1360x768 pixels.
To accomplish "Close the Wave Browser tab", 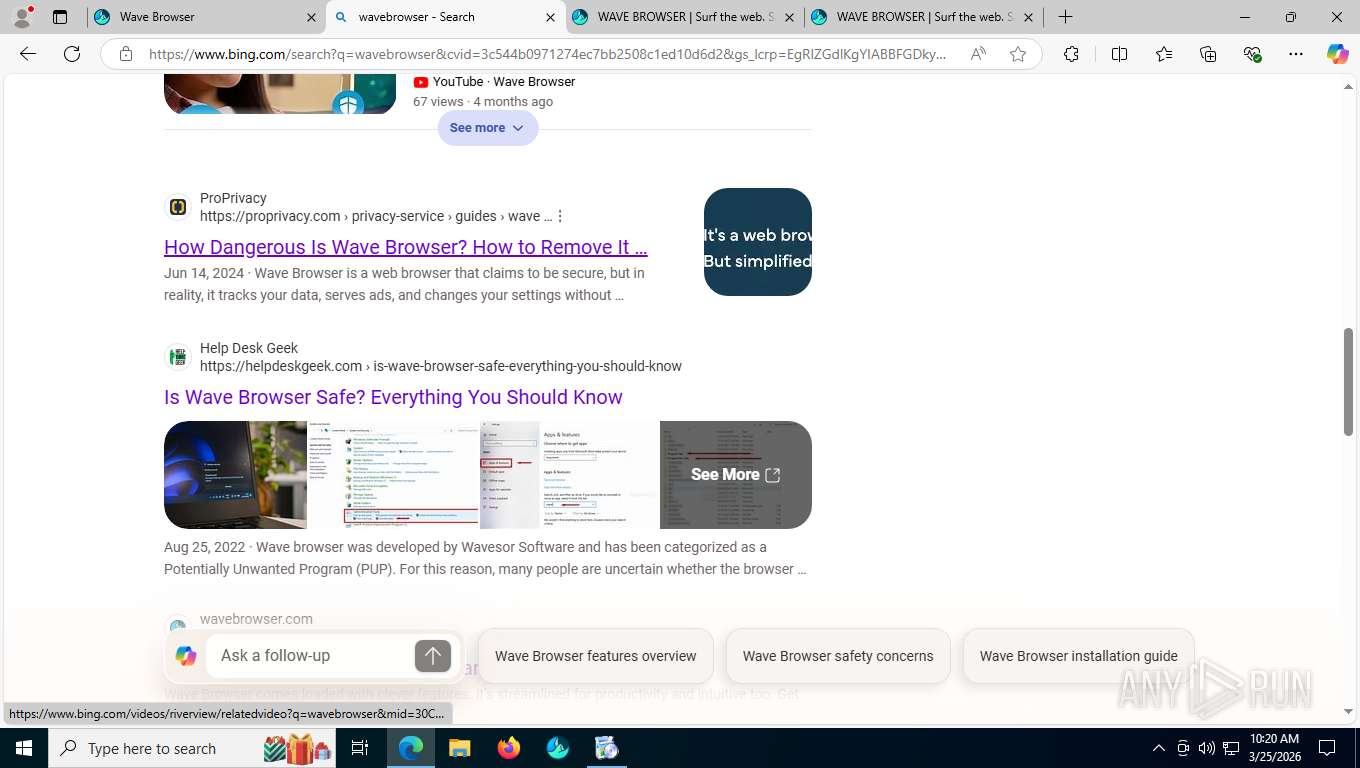I will click(311, 17).
